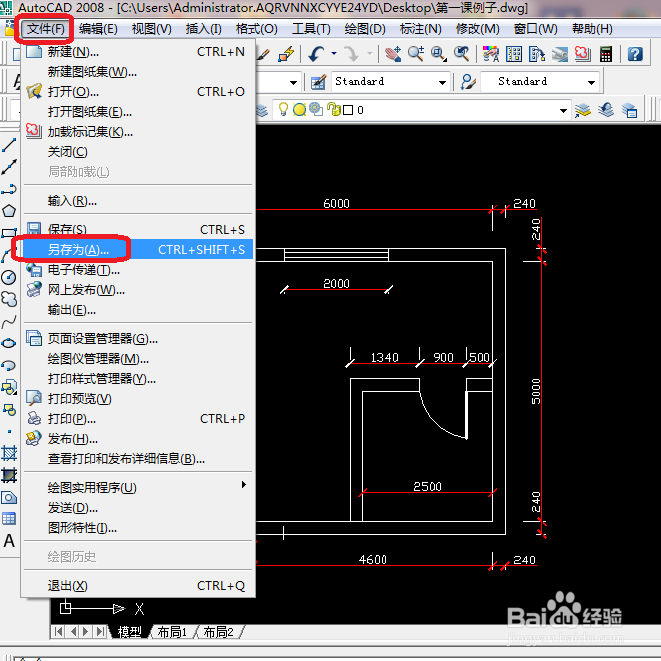The height and width of the screenshot is (661, 661).
Task: Open the Properties palette icon
Action: pyautogui.click(x=491, y=54)
